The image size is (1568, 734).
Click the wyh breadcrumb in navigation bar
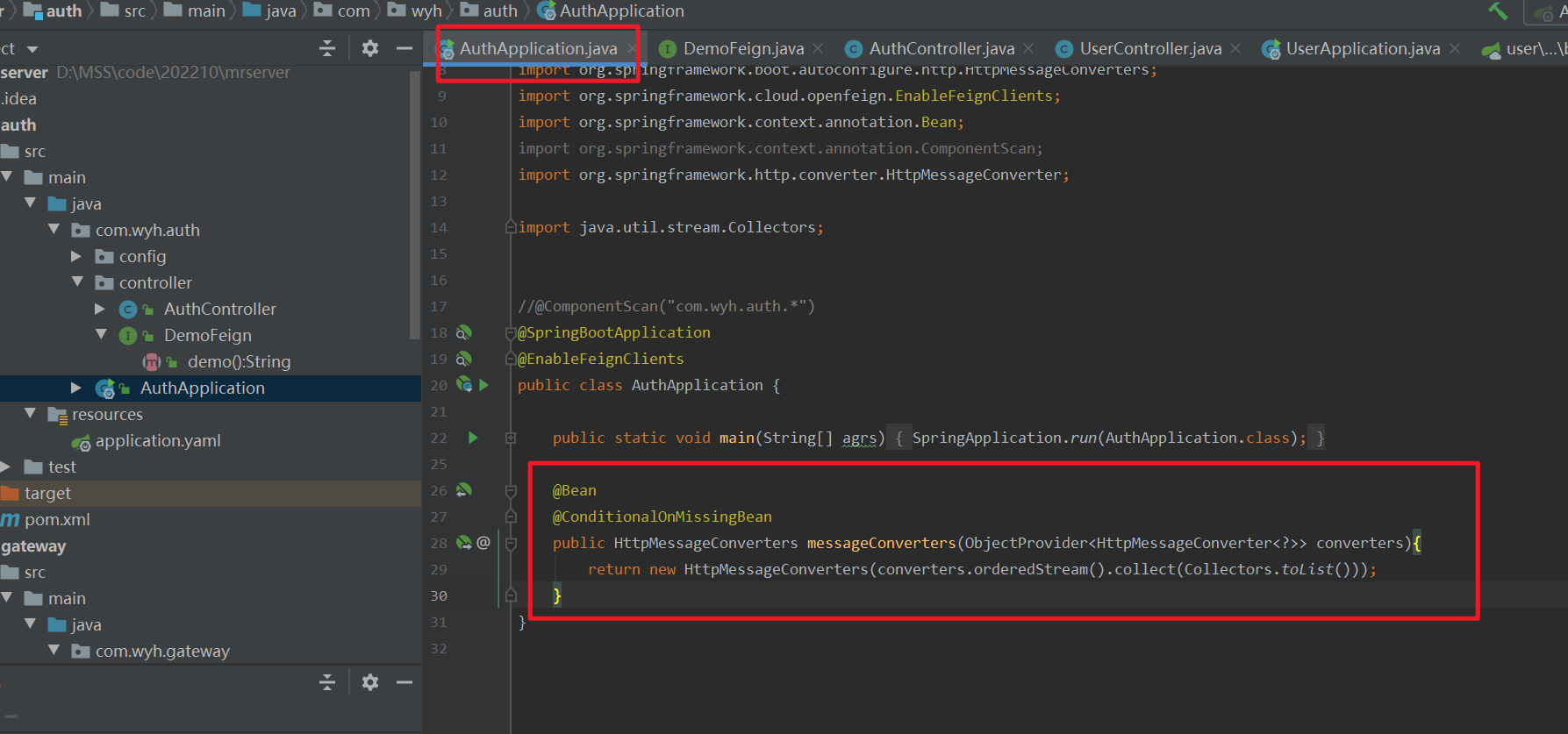click(x=415, y=11)
